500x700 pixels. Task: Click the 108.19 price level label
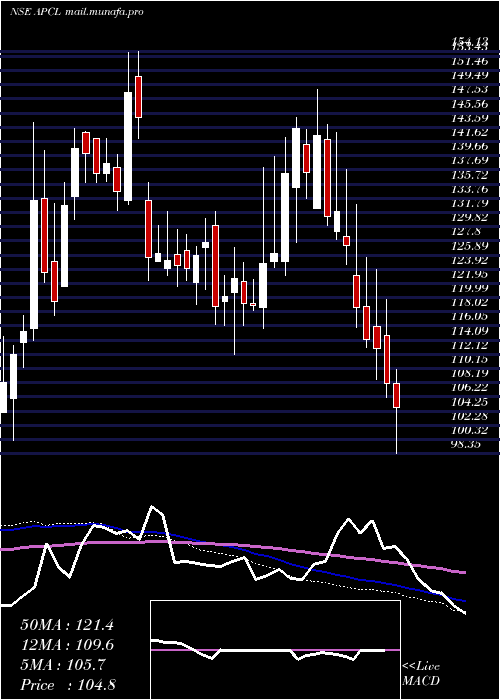click(x=470, y=374)
